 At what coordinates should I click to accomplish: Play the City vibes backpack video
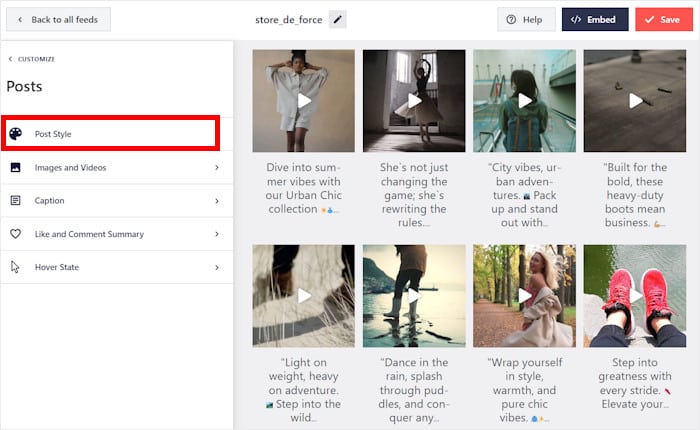pyautogui.click(x=525, y=101)
